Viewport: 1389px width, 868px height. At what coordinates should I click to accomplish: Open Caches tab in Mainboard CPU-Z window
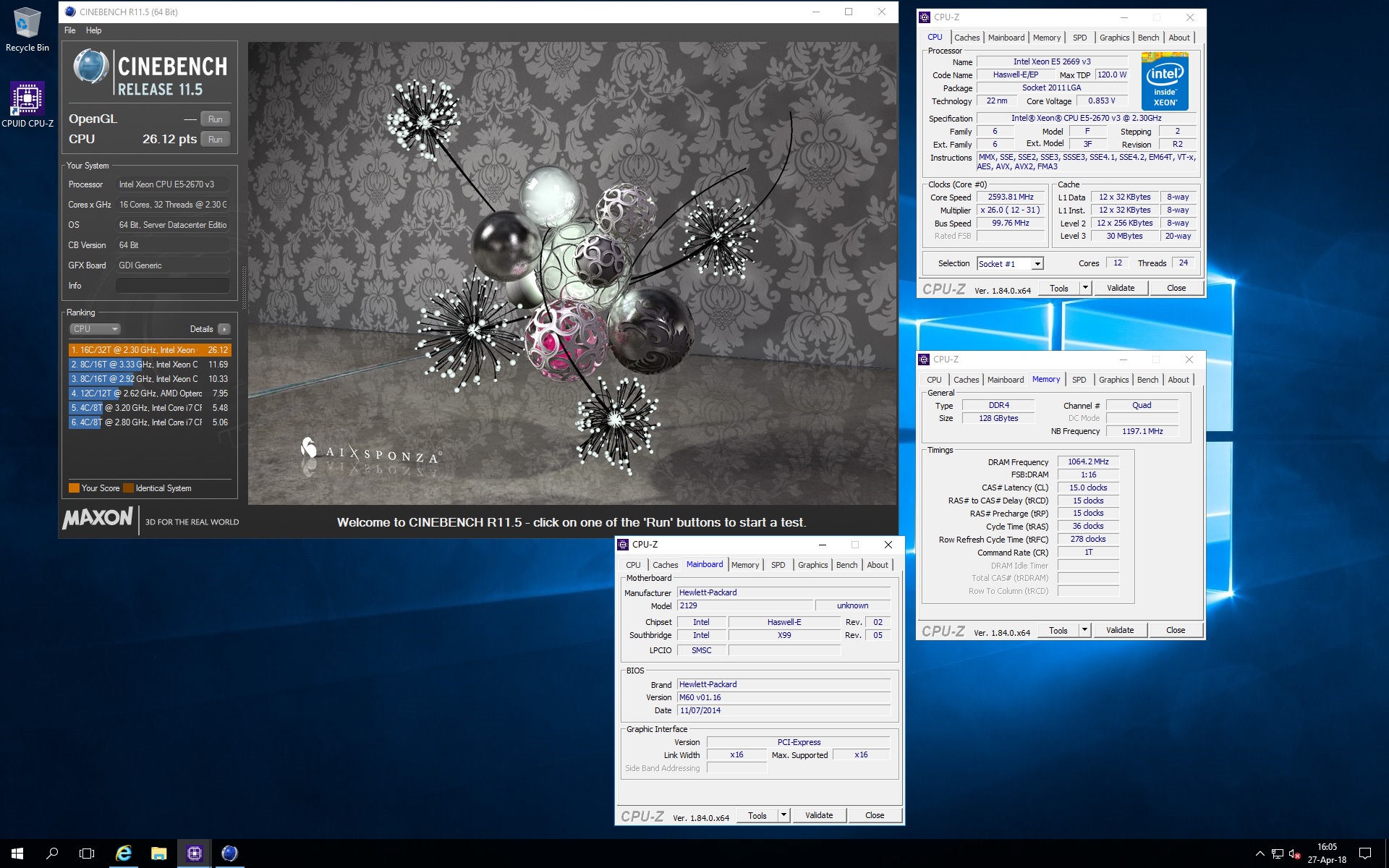pyautogui.click(x=665, y=565)
